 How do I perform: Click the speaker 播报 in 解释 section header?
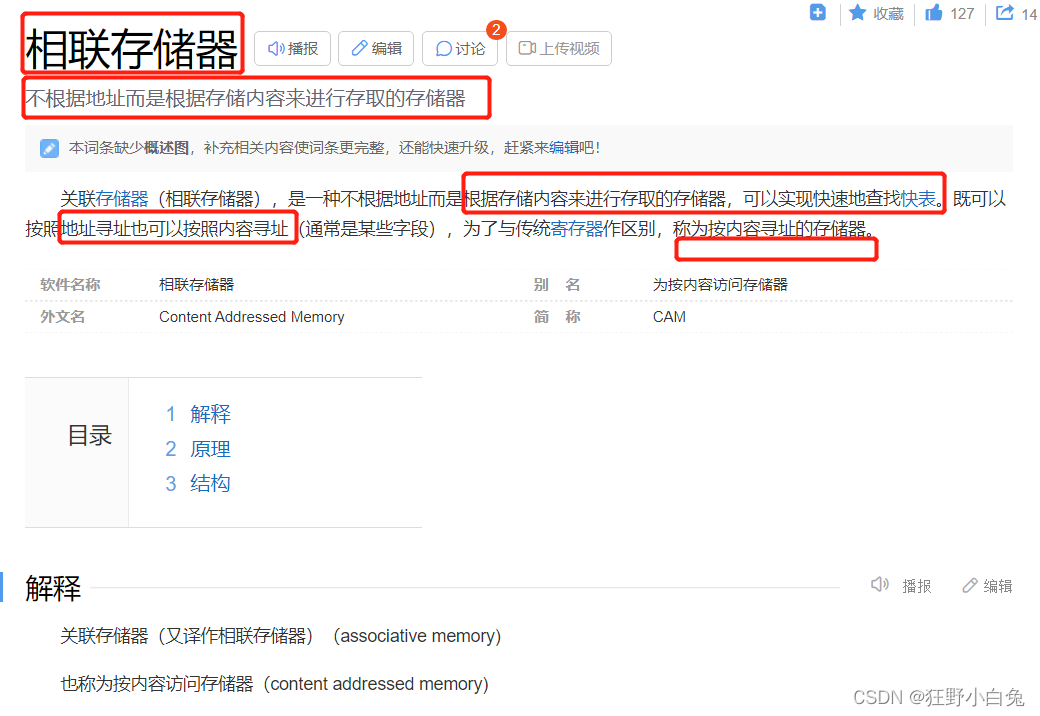click(x=901, y=586)
